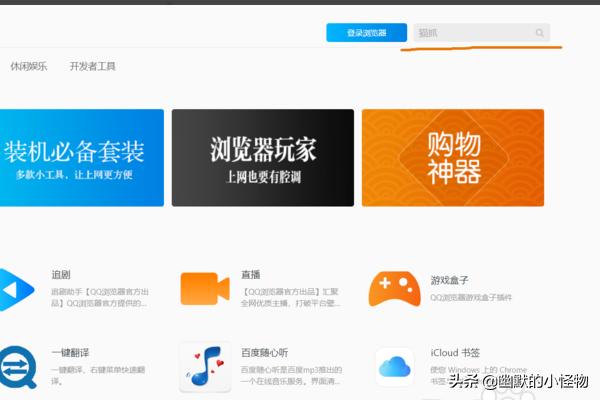
Task: Click the QQ浏览器游戏盒子插件 description text
Action: [471, 297]
